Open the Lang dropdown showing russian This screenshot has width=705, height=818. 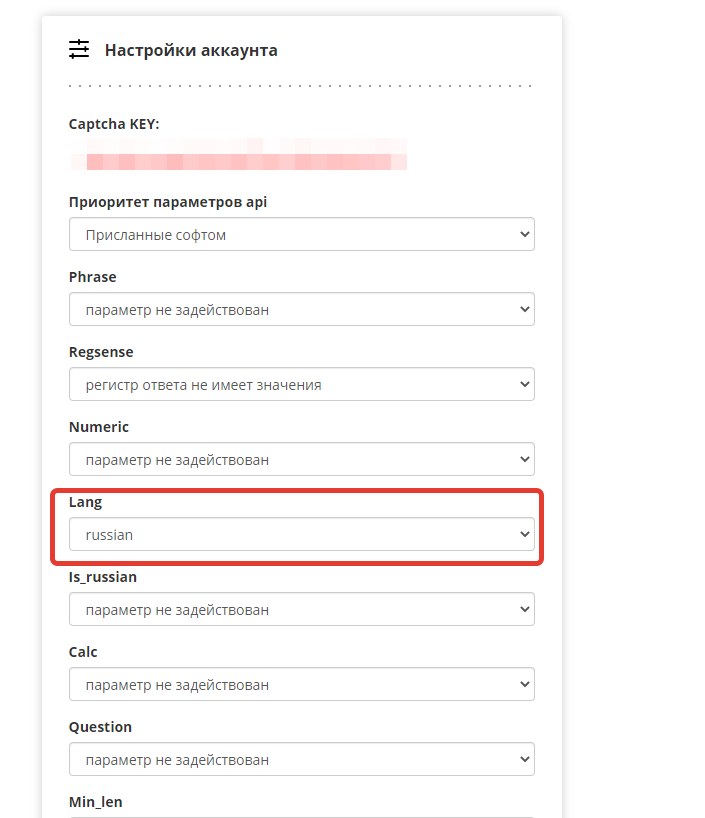coord(301,535)
